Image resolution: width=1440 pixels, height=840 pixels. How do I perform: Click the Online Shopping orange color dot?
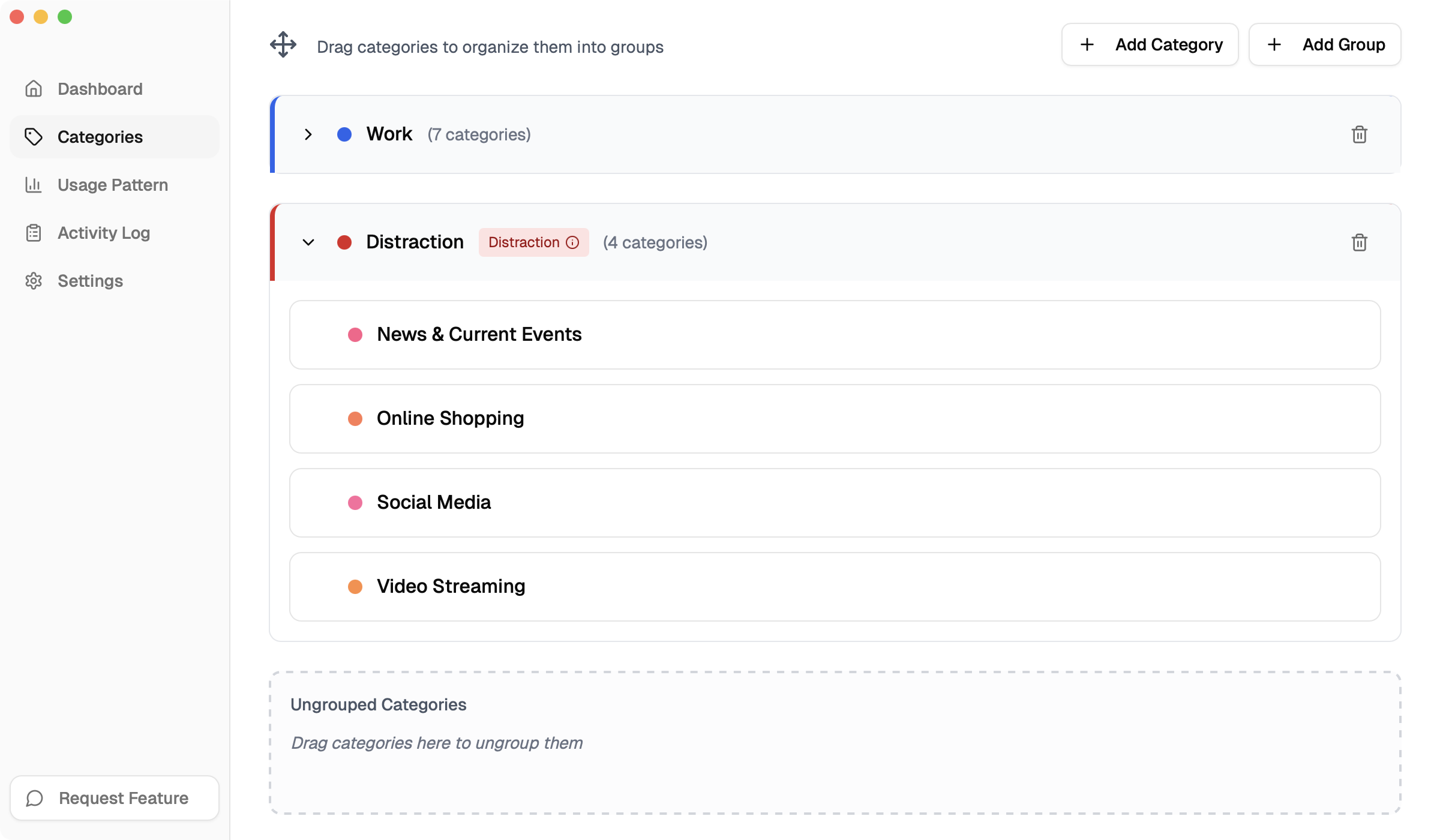click(x=355, y=419)
